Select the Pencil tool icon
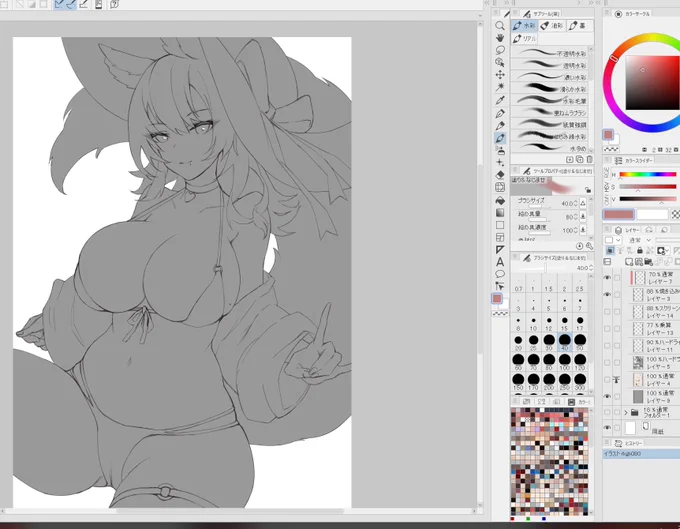 (500, 126)
